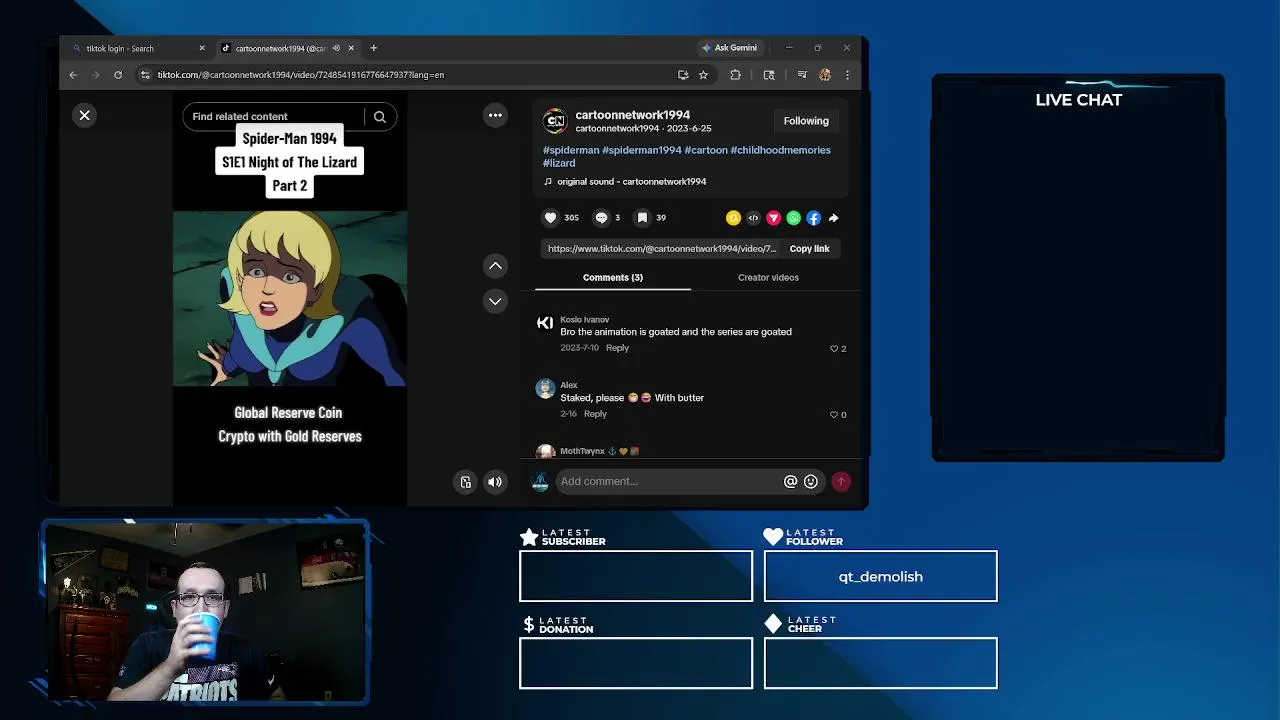Reload the page

(x=118, y=75)
